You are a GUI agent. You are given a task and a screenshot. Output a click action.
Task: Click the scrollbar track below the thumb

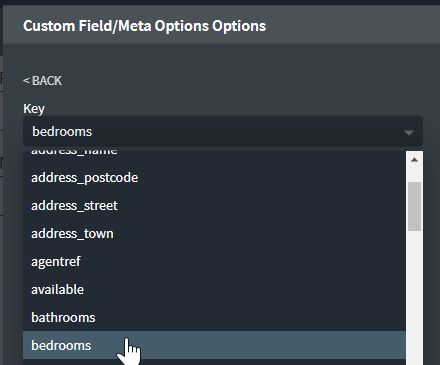[414, 298]
